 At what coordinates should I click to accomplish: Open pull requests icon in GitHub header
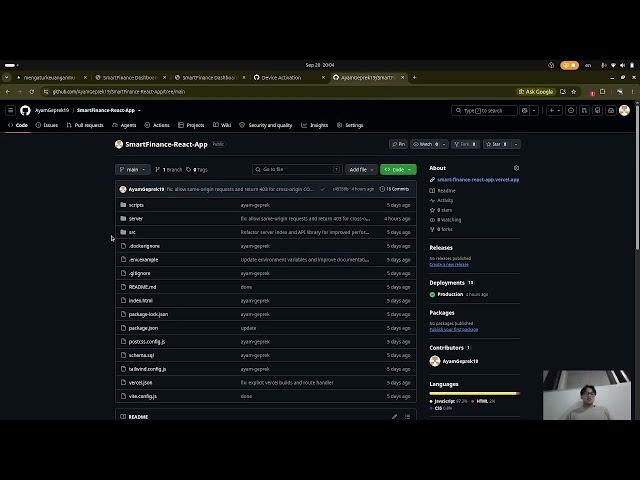[584, 110]
